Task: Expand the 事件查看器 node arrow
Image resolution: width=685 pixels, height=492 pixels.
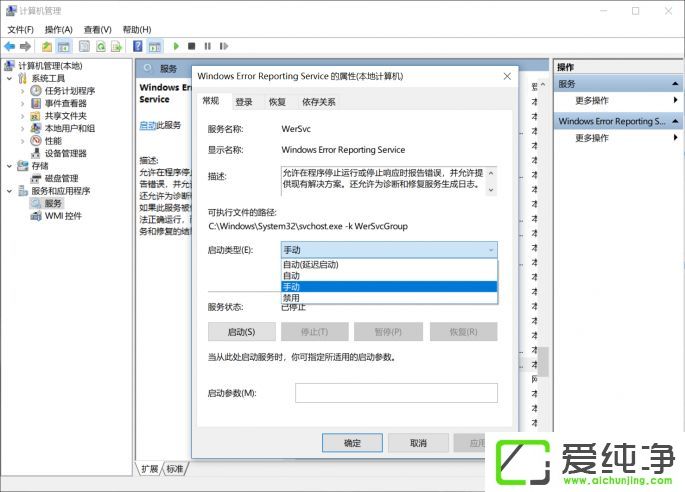Action: [22, 104]
